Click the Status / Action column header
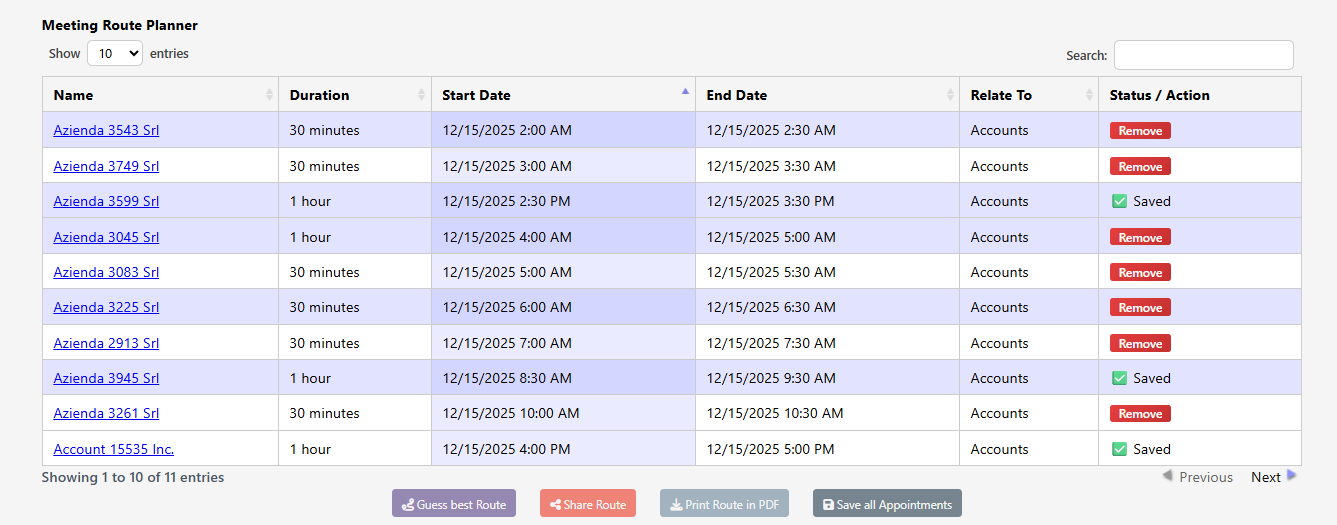This screenshot has height=525, width=1337. tap(1200, 95)
